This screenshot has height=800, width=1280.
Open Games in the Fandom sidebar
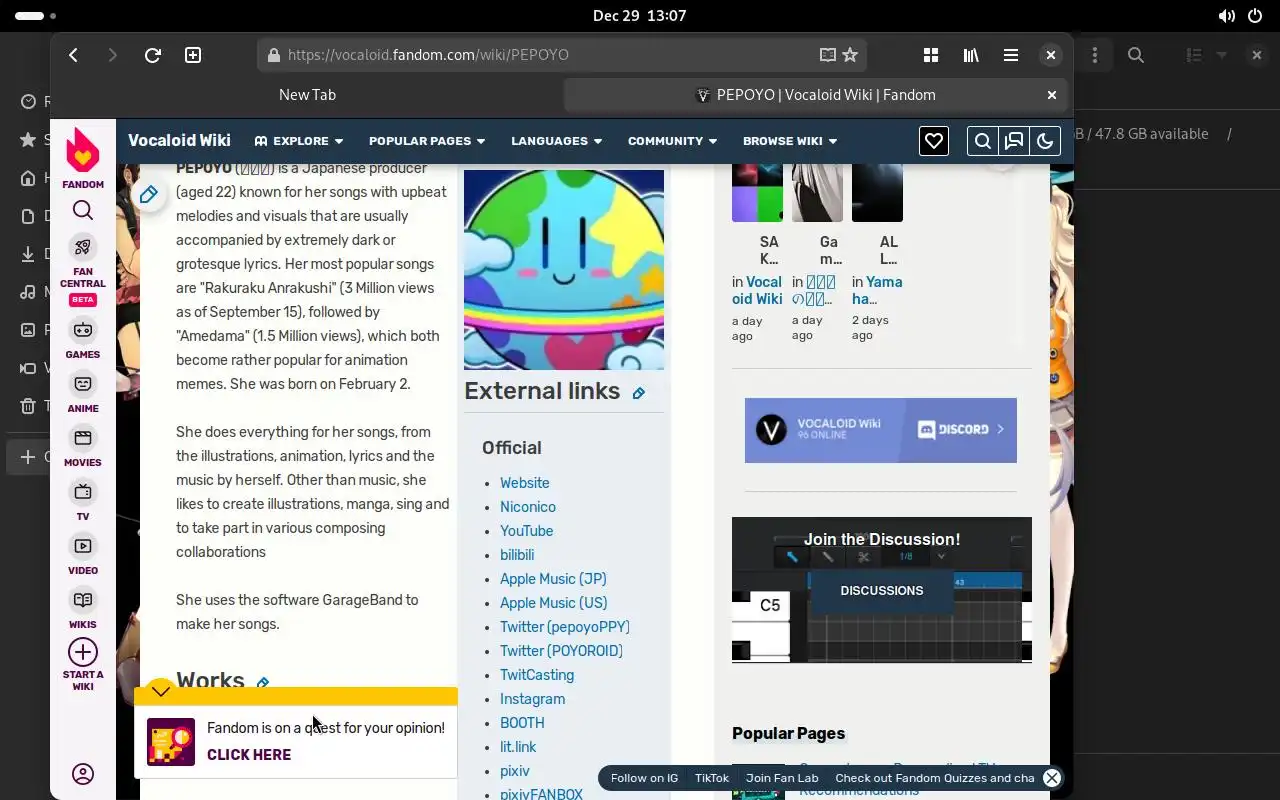click(x=83, y=338)
